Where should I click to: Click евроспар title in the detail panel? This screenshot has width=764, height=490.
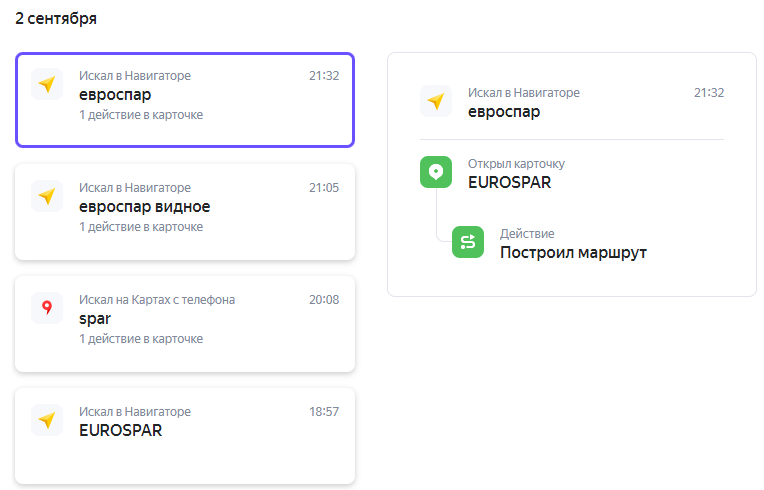(504, 112)
